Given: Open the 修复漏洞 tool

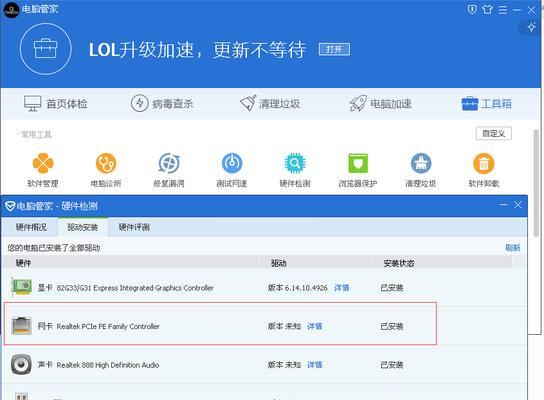Looking at the screenshot, I should click(x=169, y=163).
